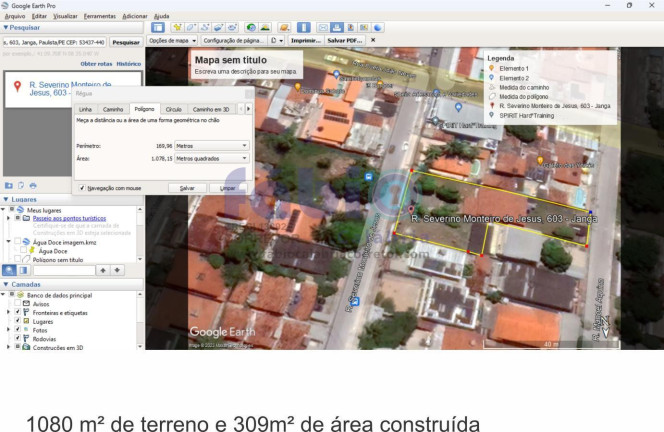Move item up with arrow button
Viewport: 664px width, 432px height.
pos(103,270)
